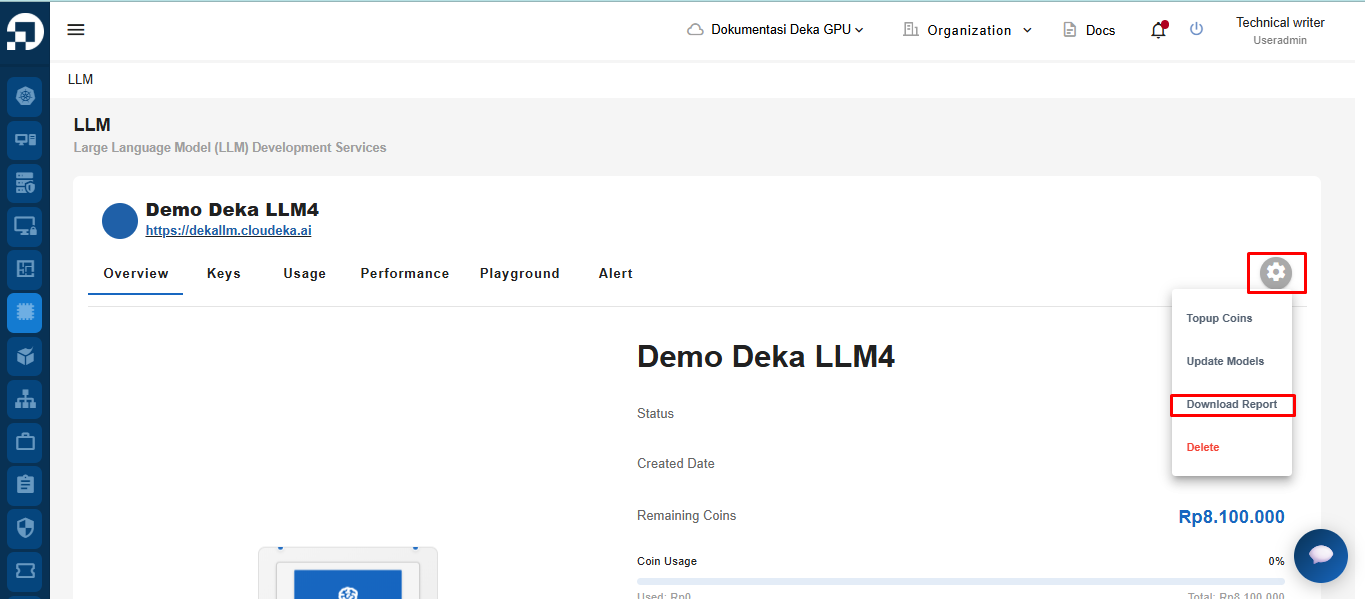
Task: Open the briefcase sidebar icon
Action: click(x=25, y=442)
